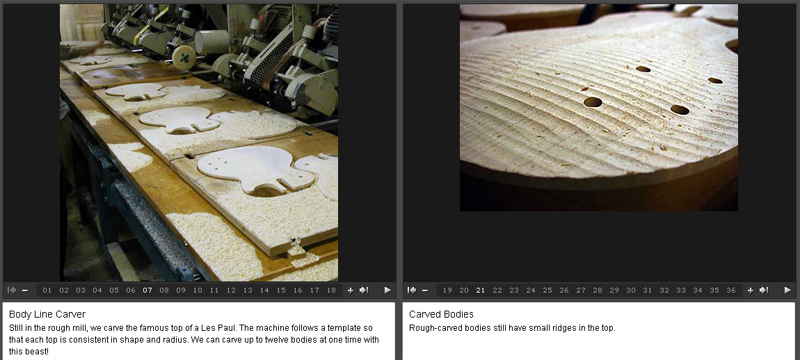Viewport: 800px width, 360px height.
Task: Select slide number 12
Action: click(x=231, y=290)
